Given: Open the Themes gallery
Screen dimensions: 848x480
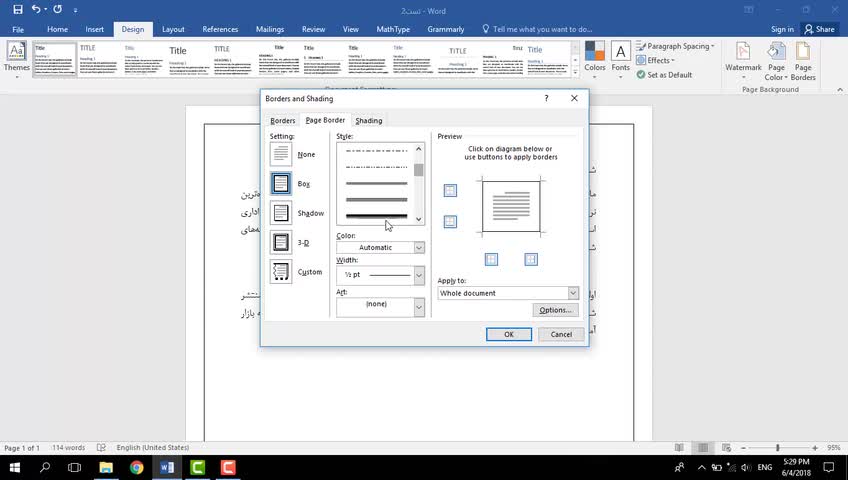Looking at the screenshot, I should pos(16,60).
